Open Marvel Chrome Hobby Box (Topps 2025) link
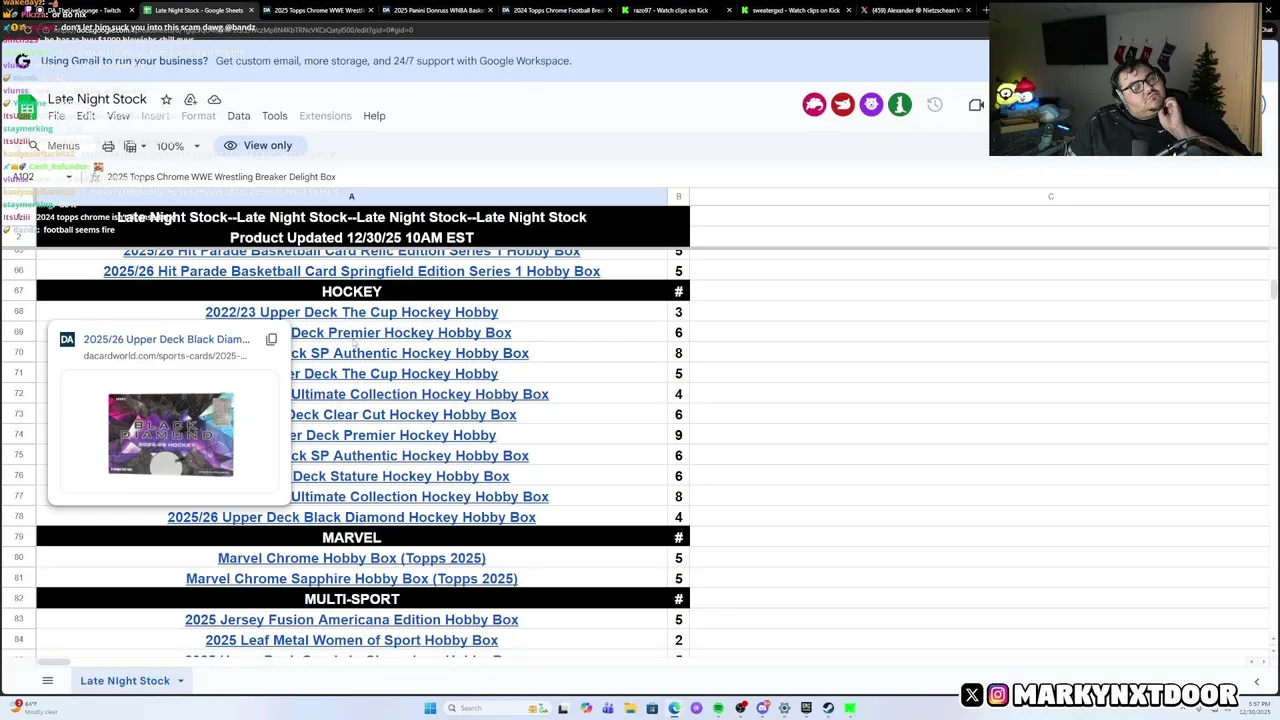The image size is (1280, 720). (x=351, y=558)
